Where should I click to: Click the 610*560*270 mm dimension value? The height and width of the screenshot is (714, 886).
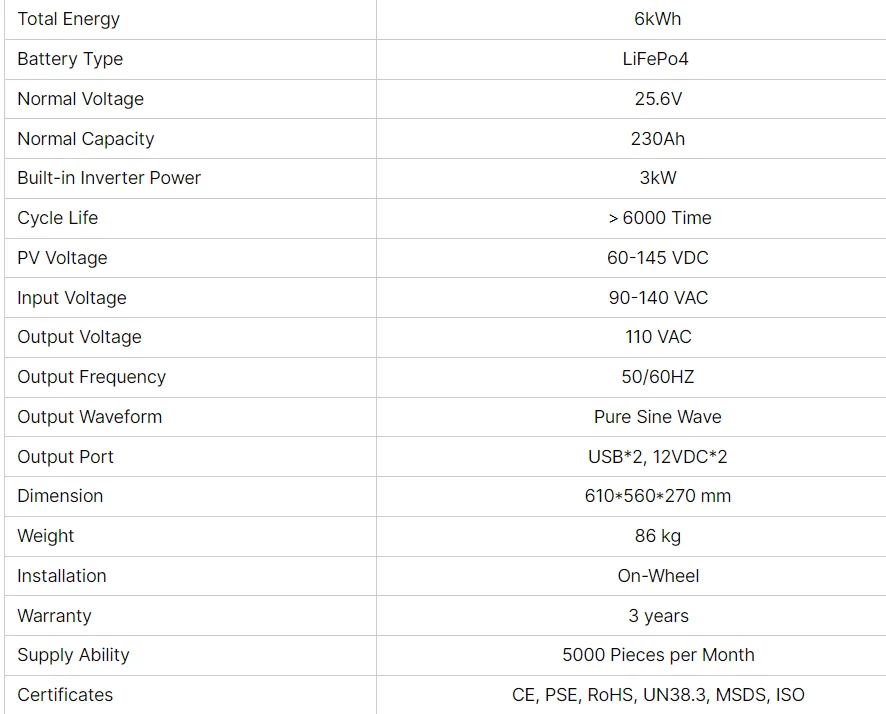[658, 496]
